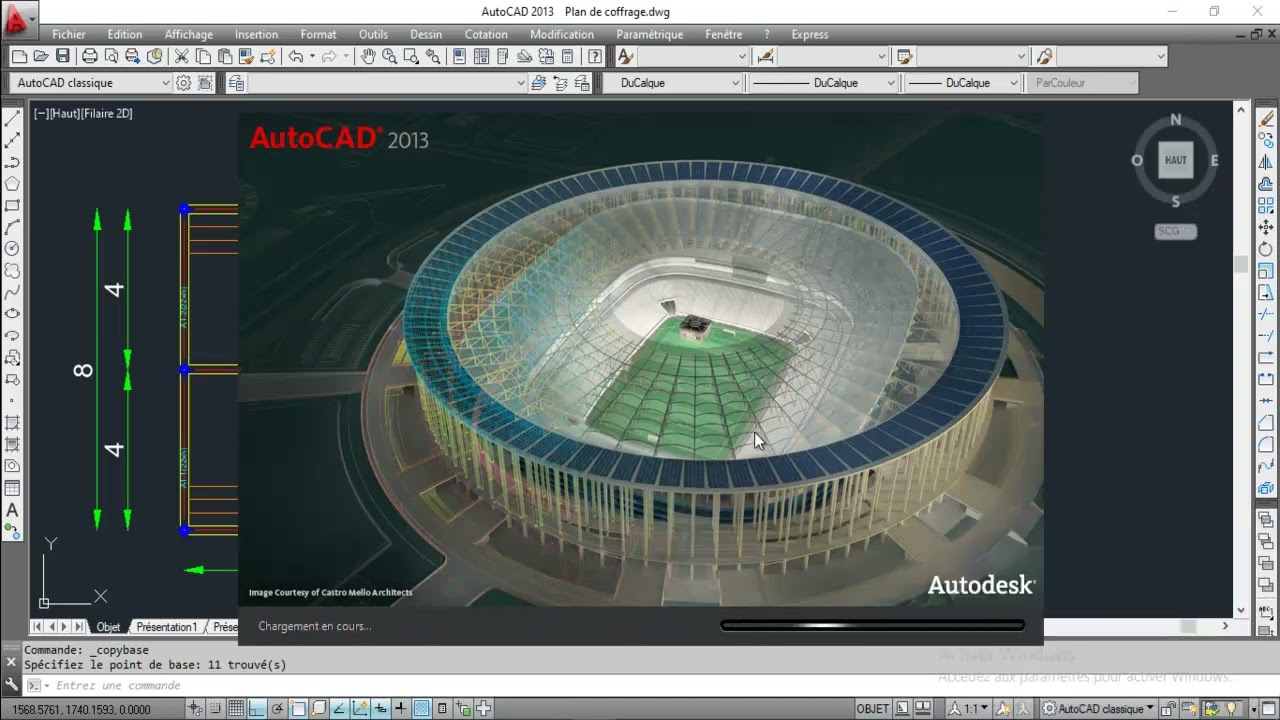Click the command line input field
The width and height of the screenshot is (1280, 720).
(640, 685)
